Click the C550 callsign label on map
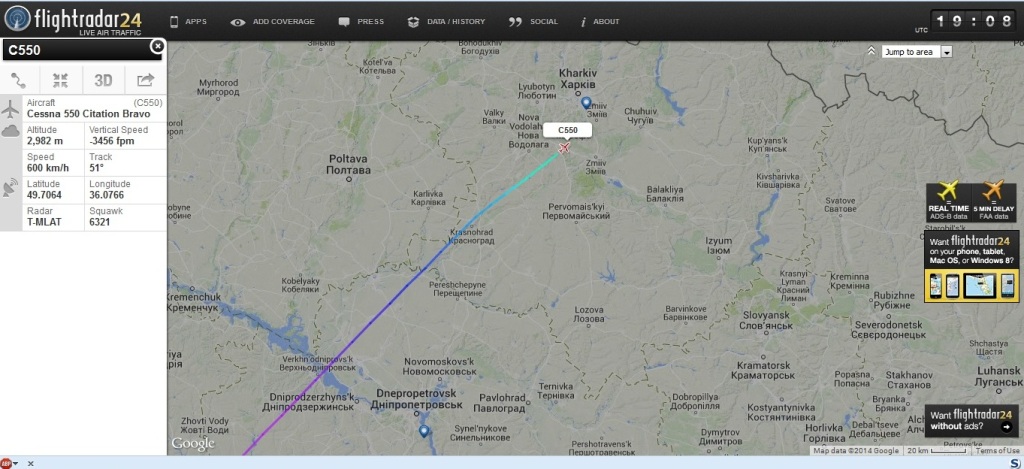1024x469 pixels. coord(568,130)
